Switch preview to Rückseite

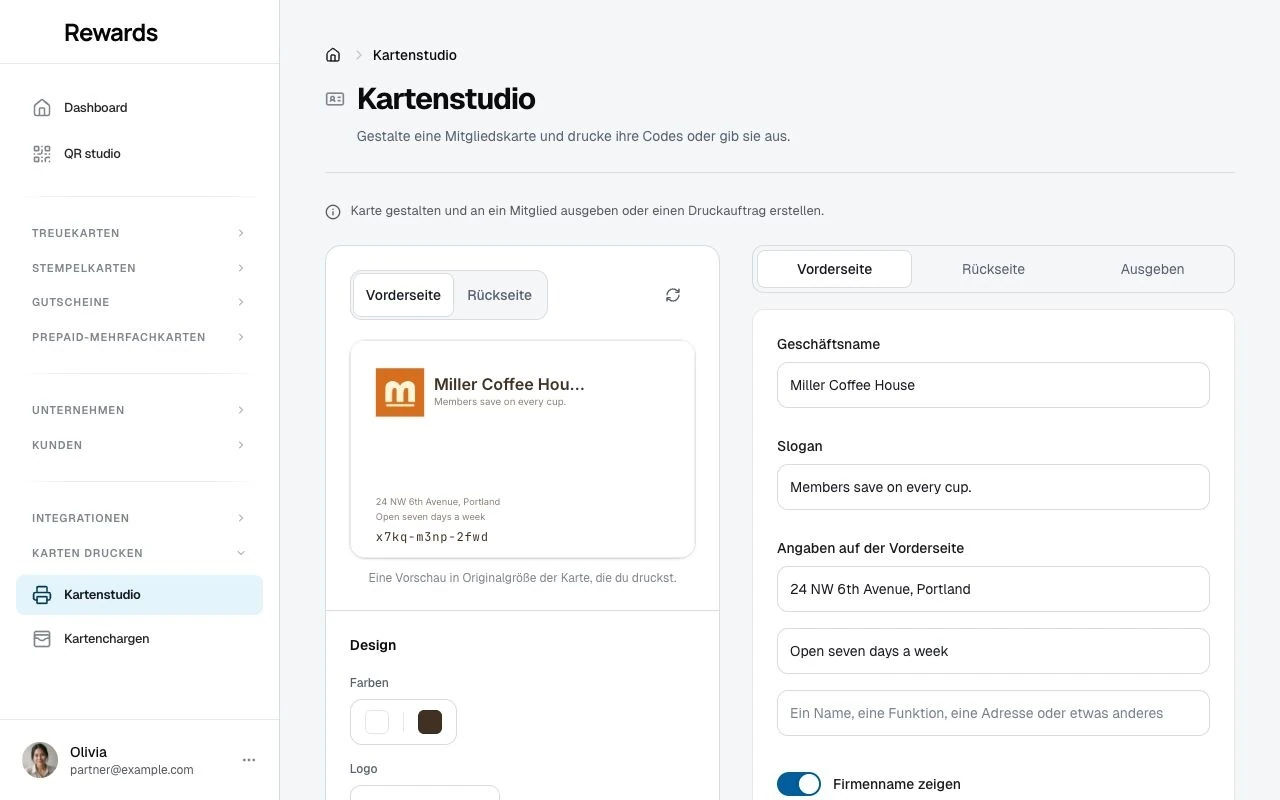click(500, 295)
